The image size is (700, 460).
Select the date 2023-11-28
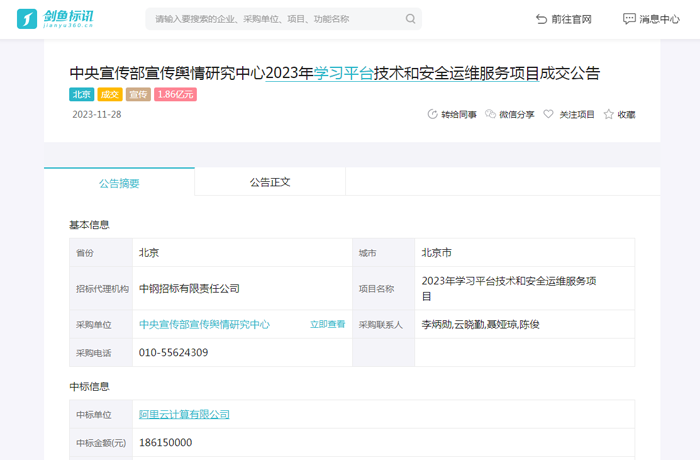97,114
